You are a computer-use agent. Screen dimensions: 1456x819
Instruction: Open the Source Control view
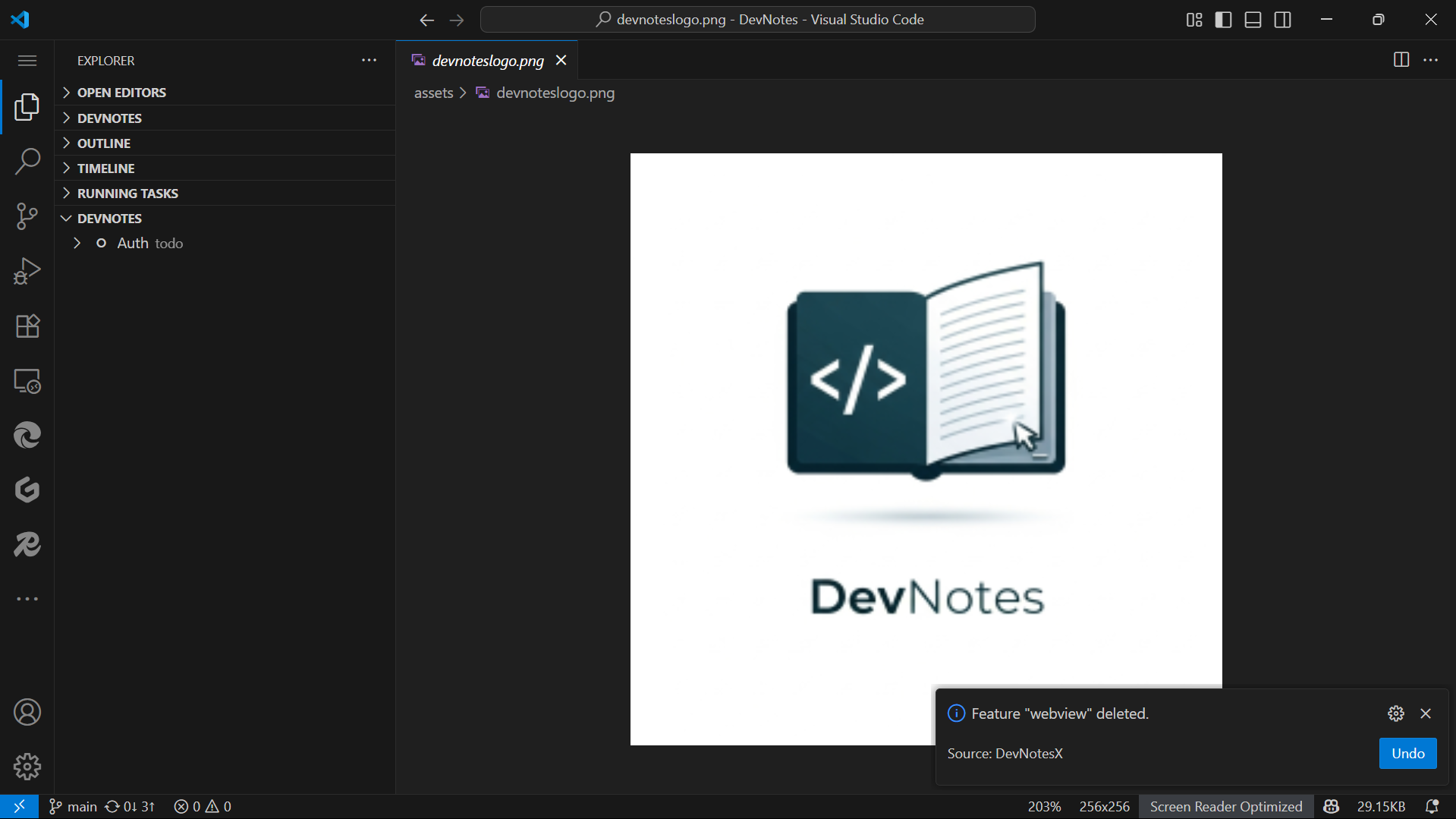27,216
